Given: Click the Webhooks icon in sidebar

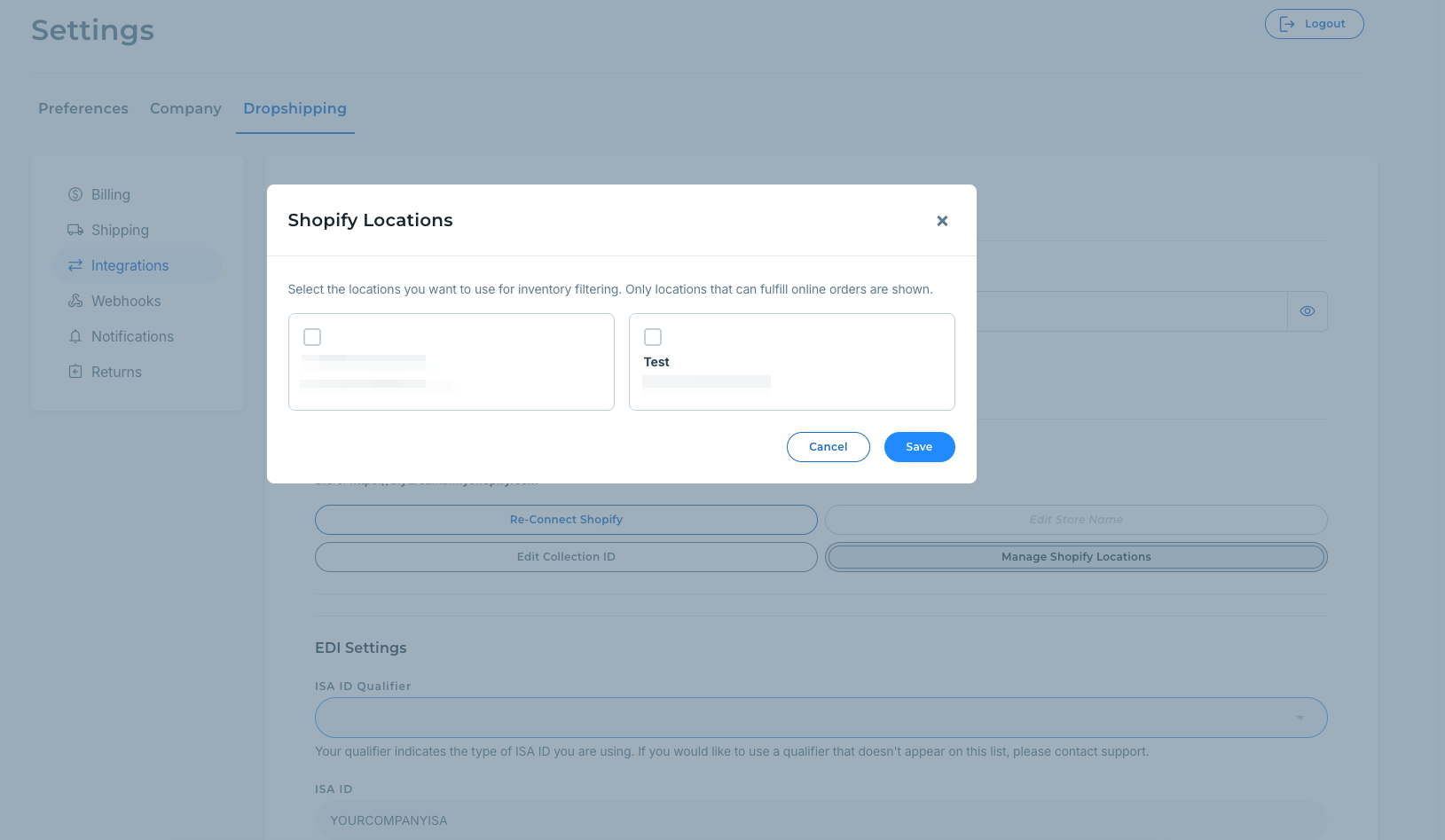Looking at the screenshot, I should point(75,301).
